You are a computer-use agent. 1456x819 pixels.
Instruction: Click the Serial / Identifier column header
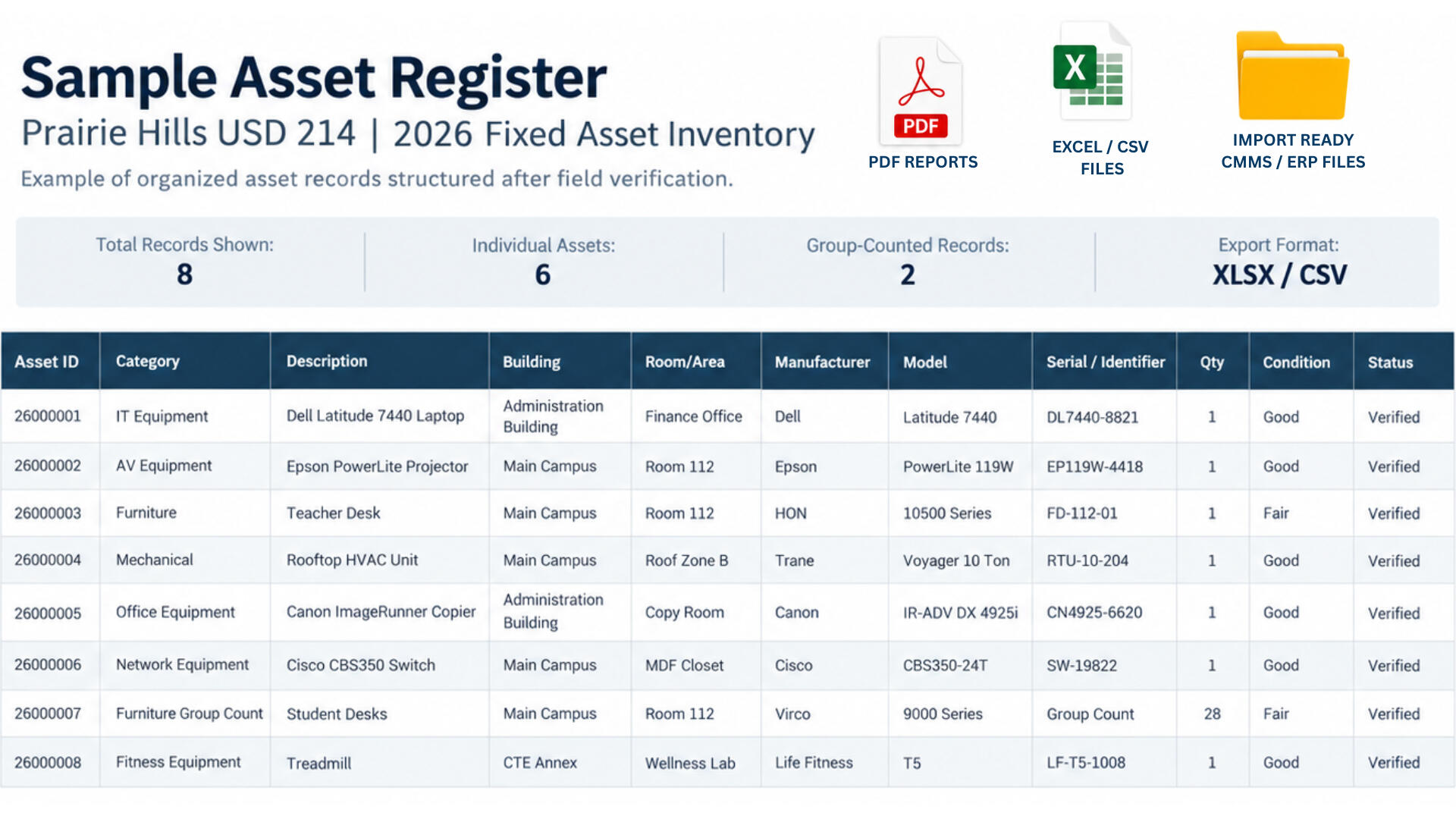pos(1106,362)
